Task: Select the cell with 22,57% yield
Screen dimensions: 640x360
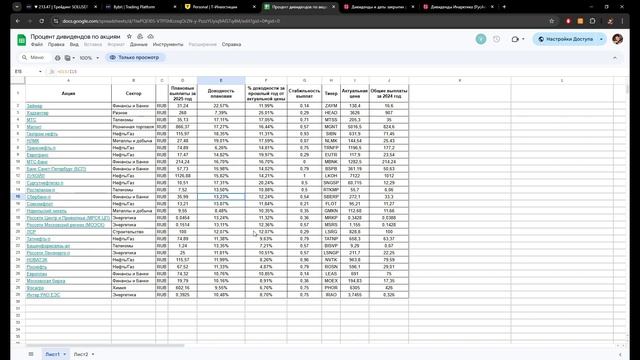Action: 221,106
